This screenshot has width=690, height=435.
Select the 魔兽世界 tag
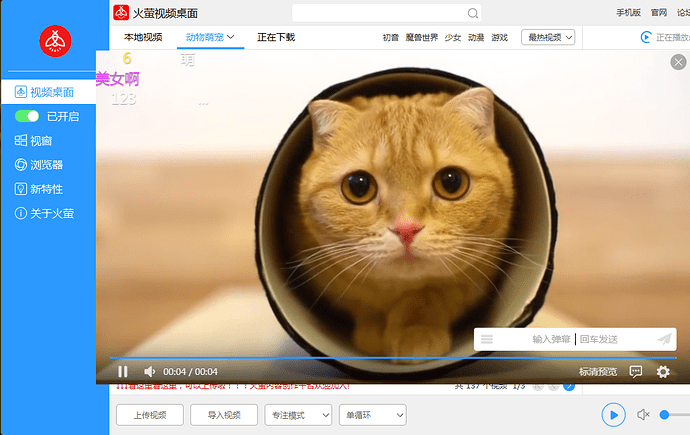(422, 37)
